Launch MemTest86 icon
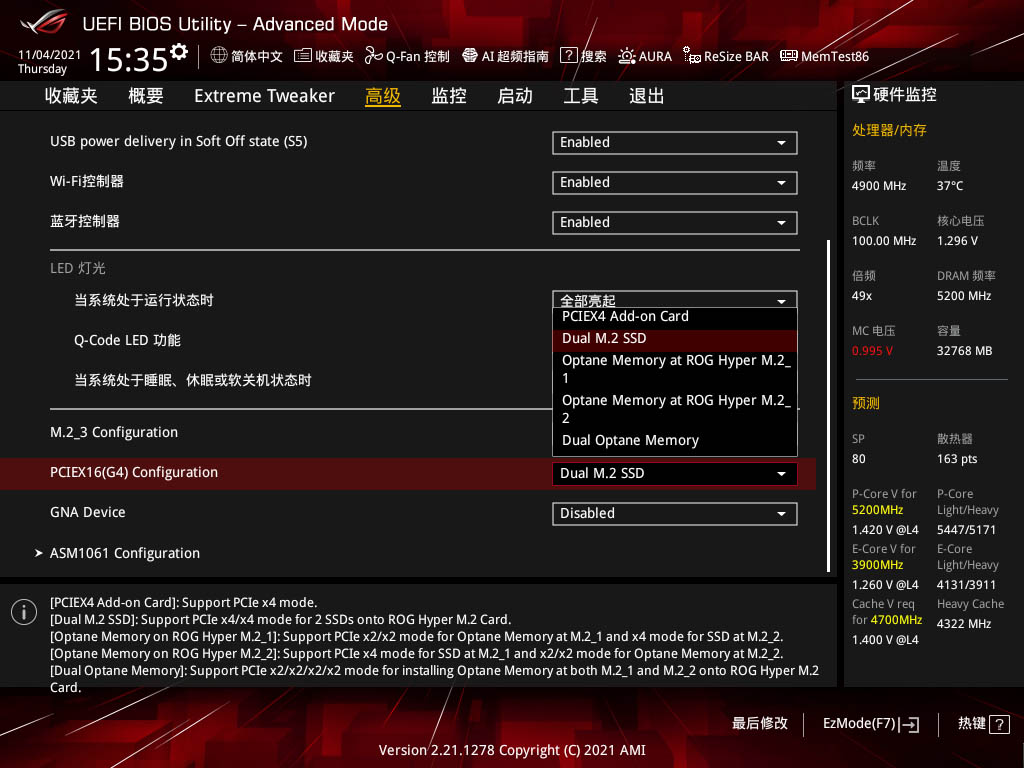This screenshot has width=1024, height=768. (789, 56)
